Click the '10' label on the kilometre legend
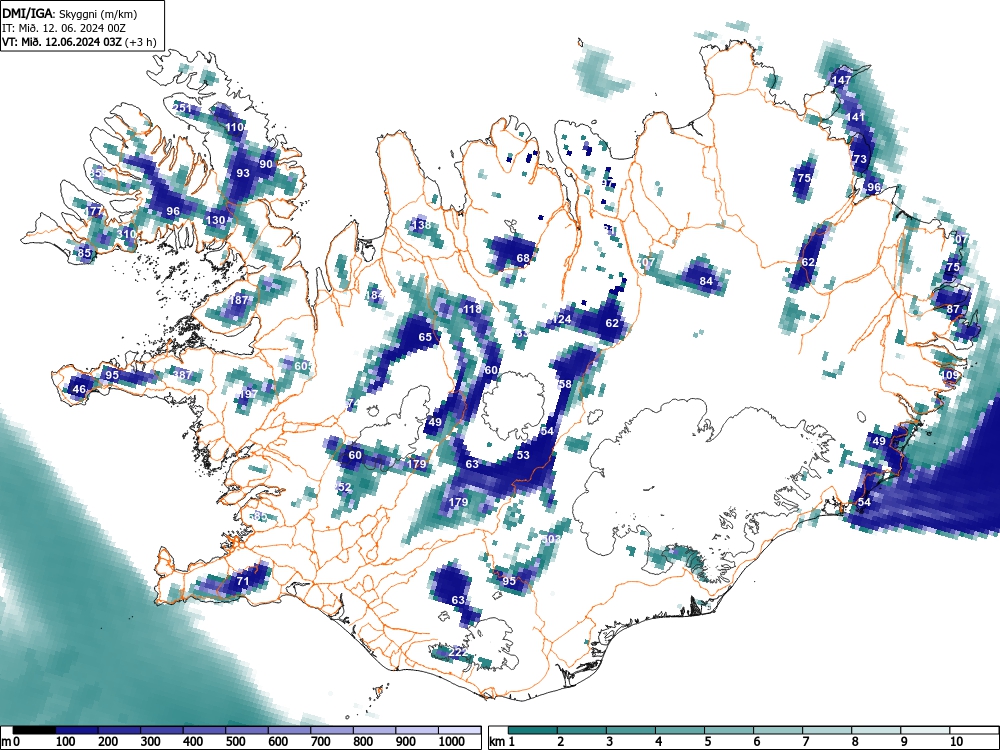The width and height of the screenshot is (1000, 750). pyautogui.click(x=956, y=741)
